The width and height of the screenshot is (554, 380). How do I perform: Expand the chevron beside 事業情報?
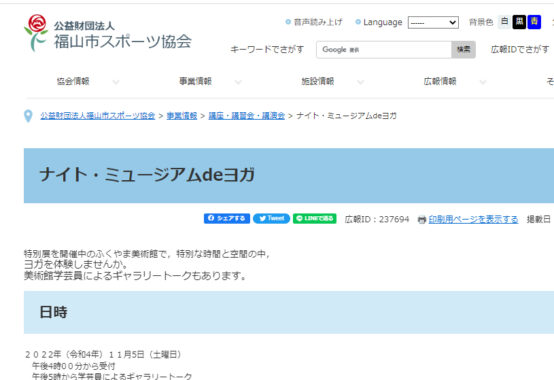tap(238, 82)
